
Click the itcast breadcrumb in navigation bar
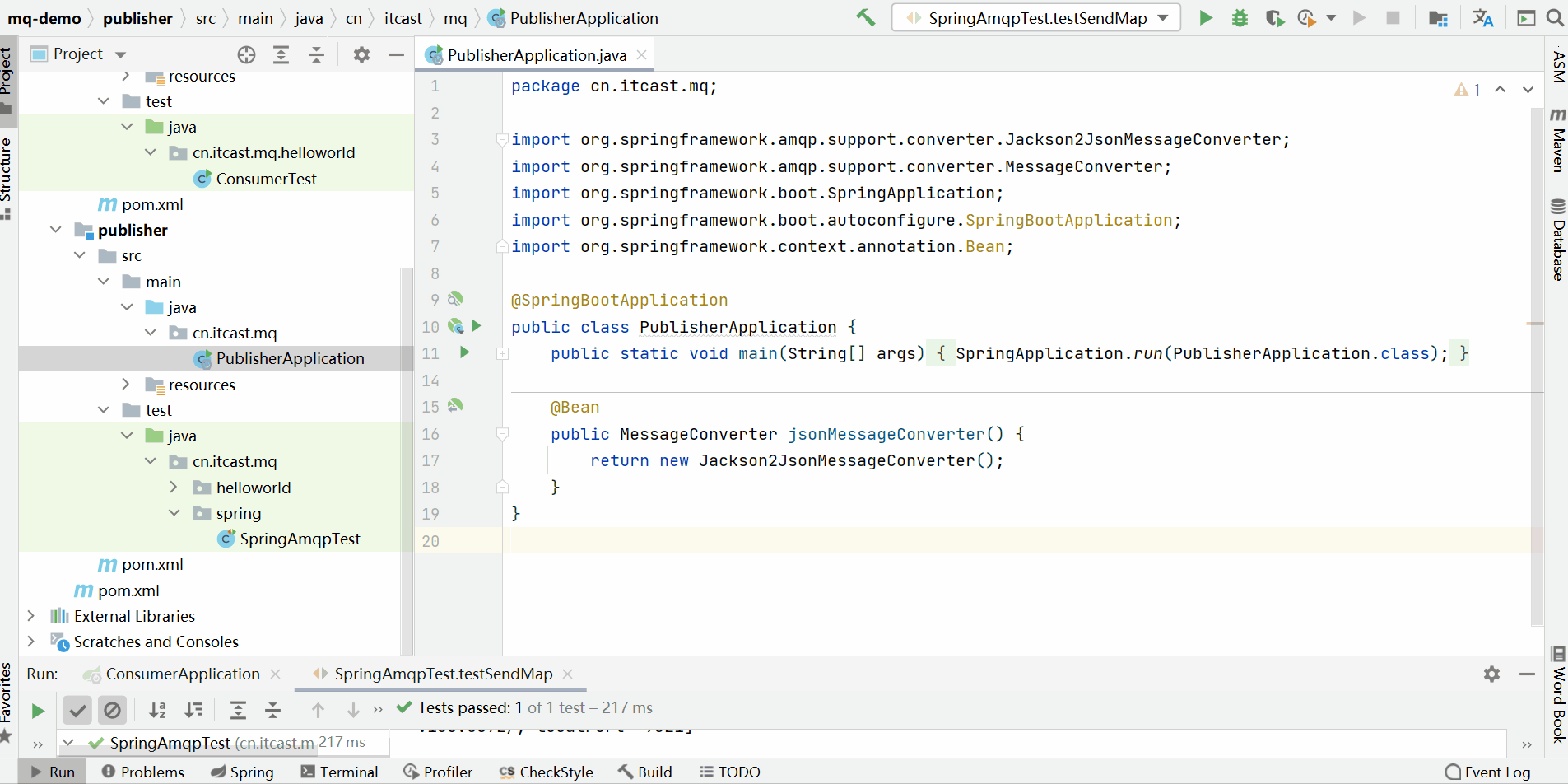tap(402, 18)
